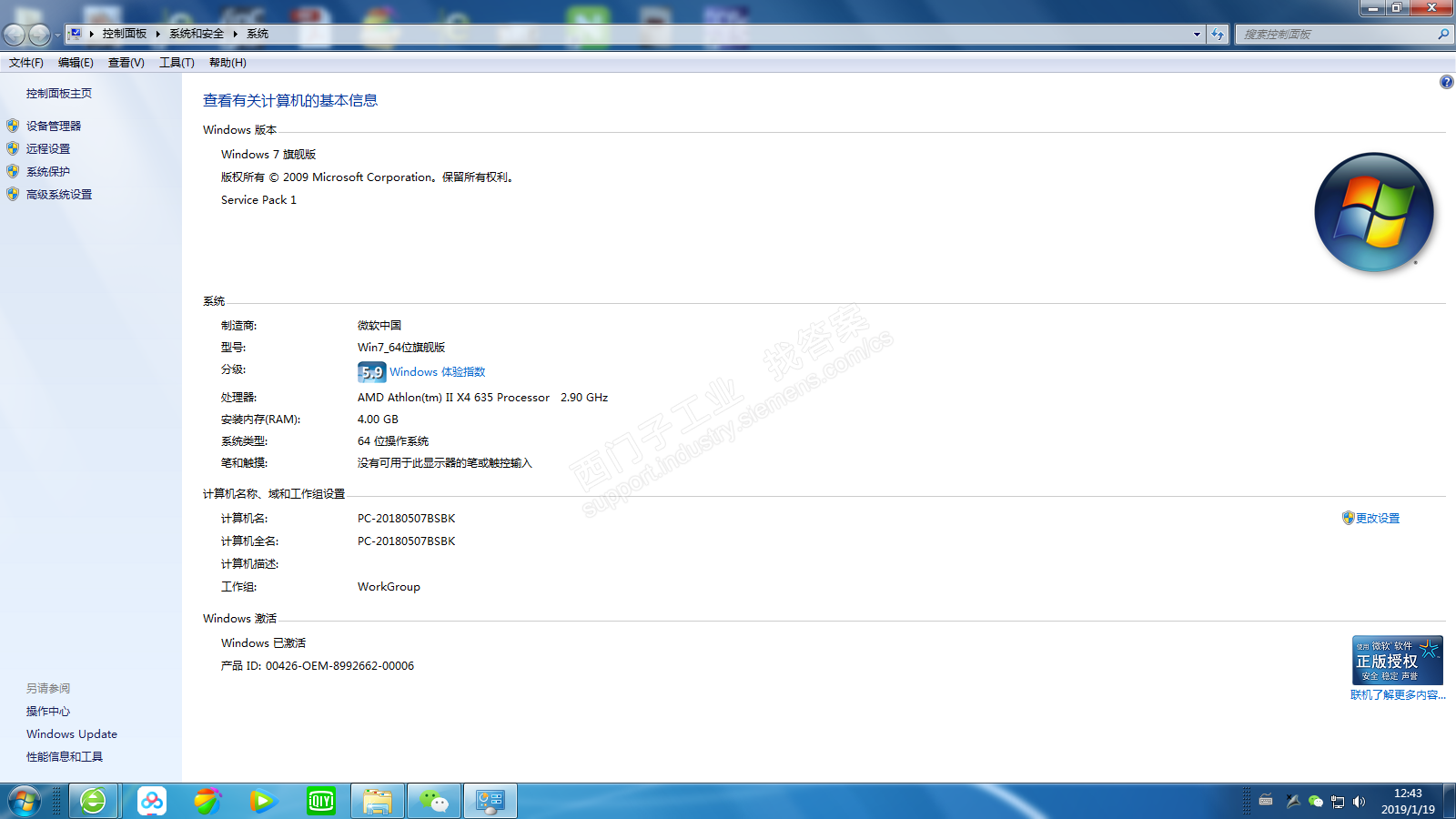
Task: Open 联机了解更多内容 link
Action: [1398, 695]
